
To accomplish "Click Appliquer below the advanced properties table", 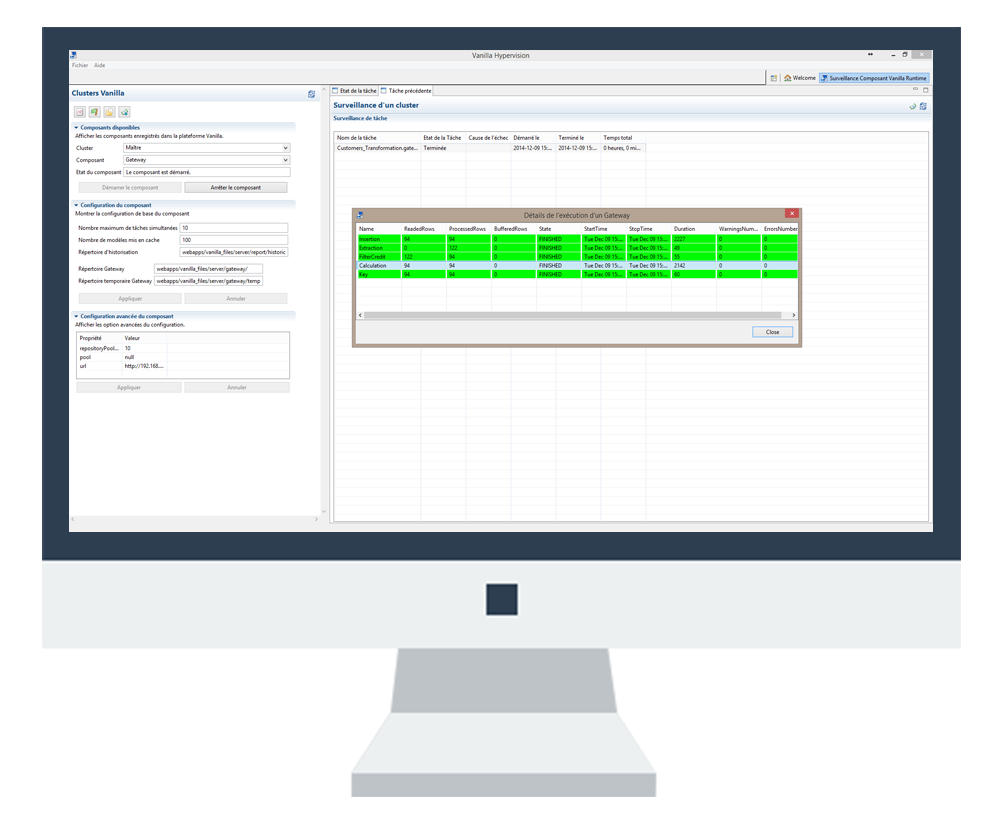I will click(x=129, y=387).
